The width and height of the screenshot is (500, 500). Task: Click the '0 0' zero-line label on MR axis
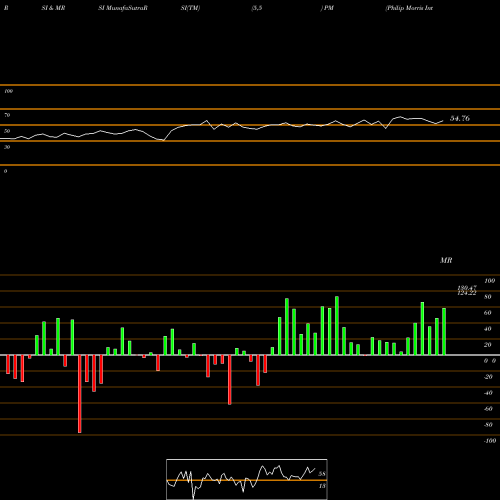coord(490,361)
